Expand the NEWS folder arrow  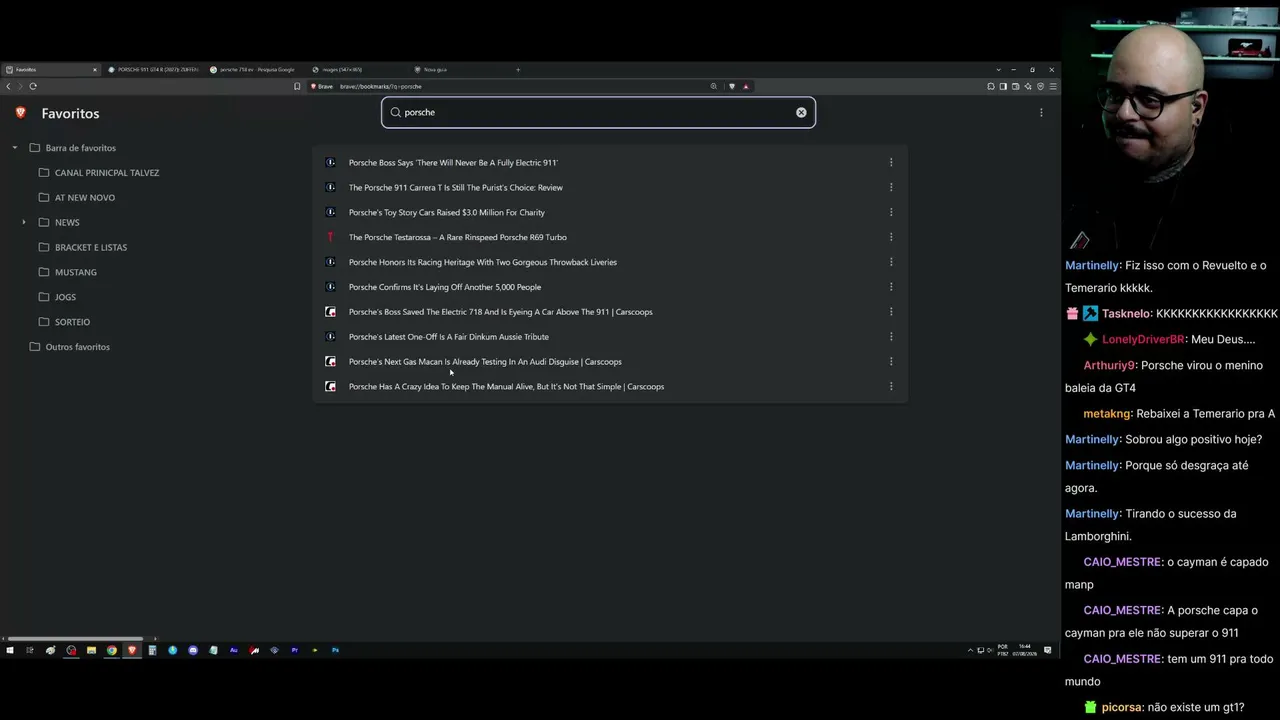coord(24,222)
